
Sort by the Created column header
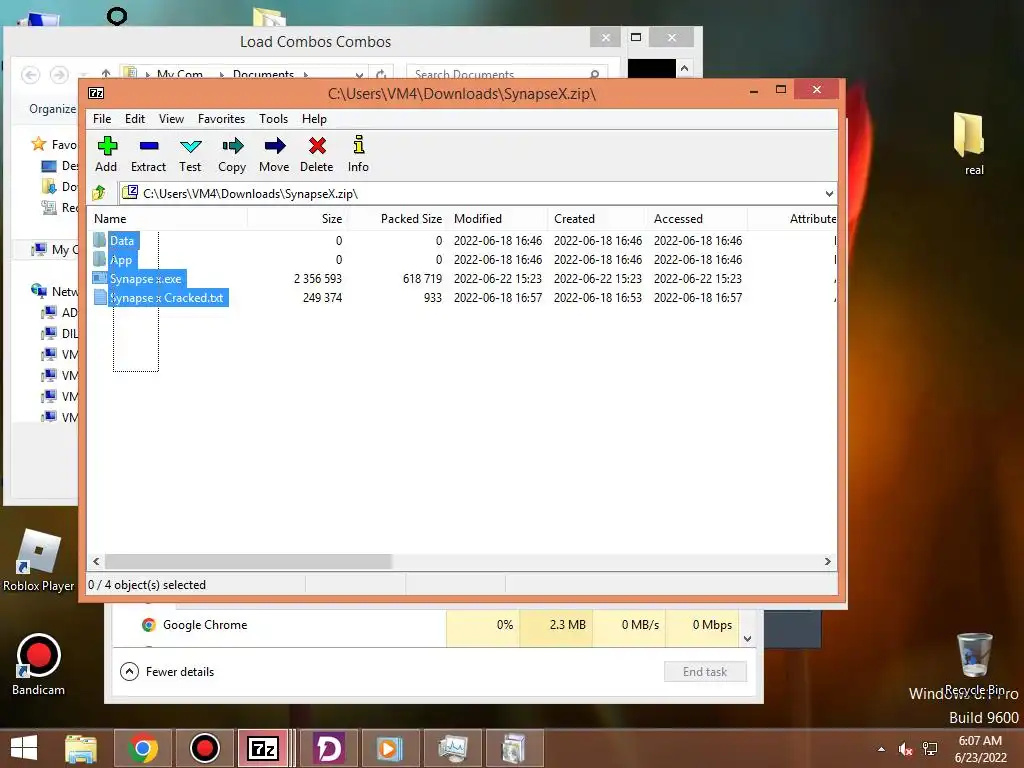[598, 219]
